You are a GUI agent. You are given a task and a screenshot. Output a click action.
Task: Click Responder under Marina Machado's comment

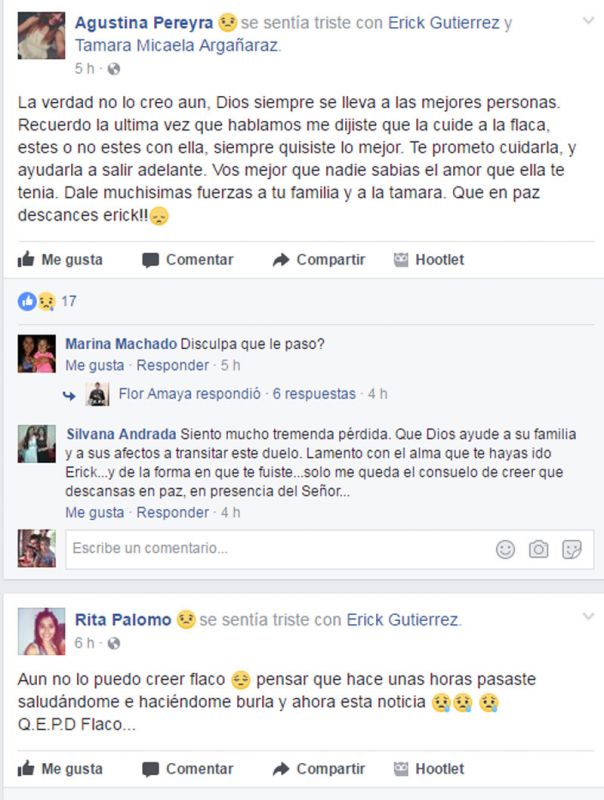point(172,365)
